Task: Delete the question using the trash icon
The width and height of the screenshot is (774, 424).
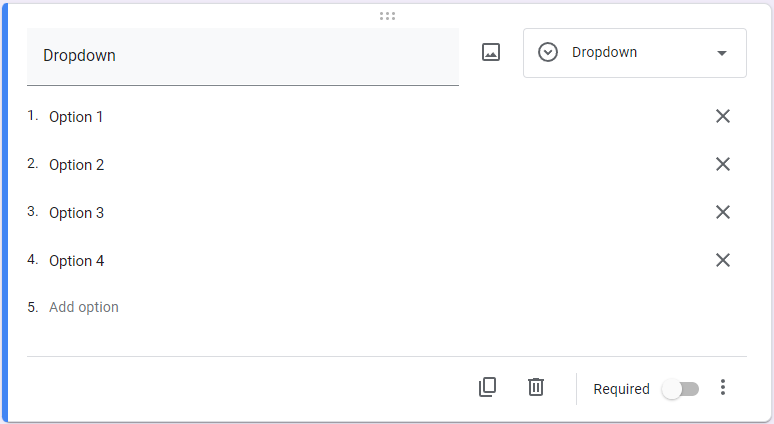Action: [536, 387]
